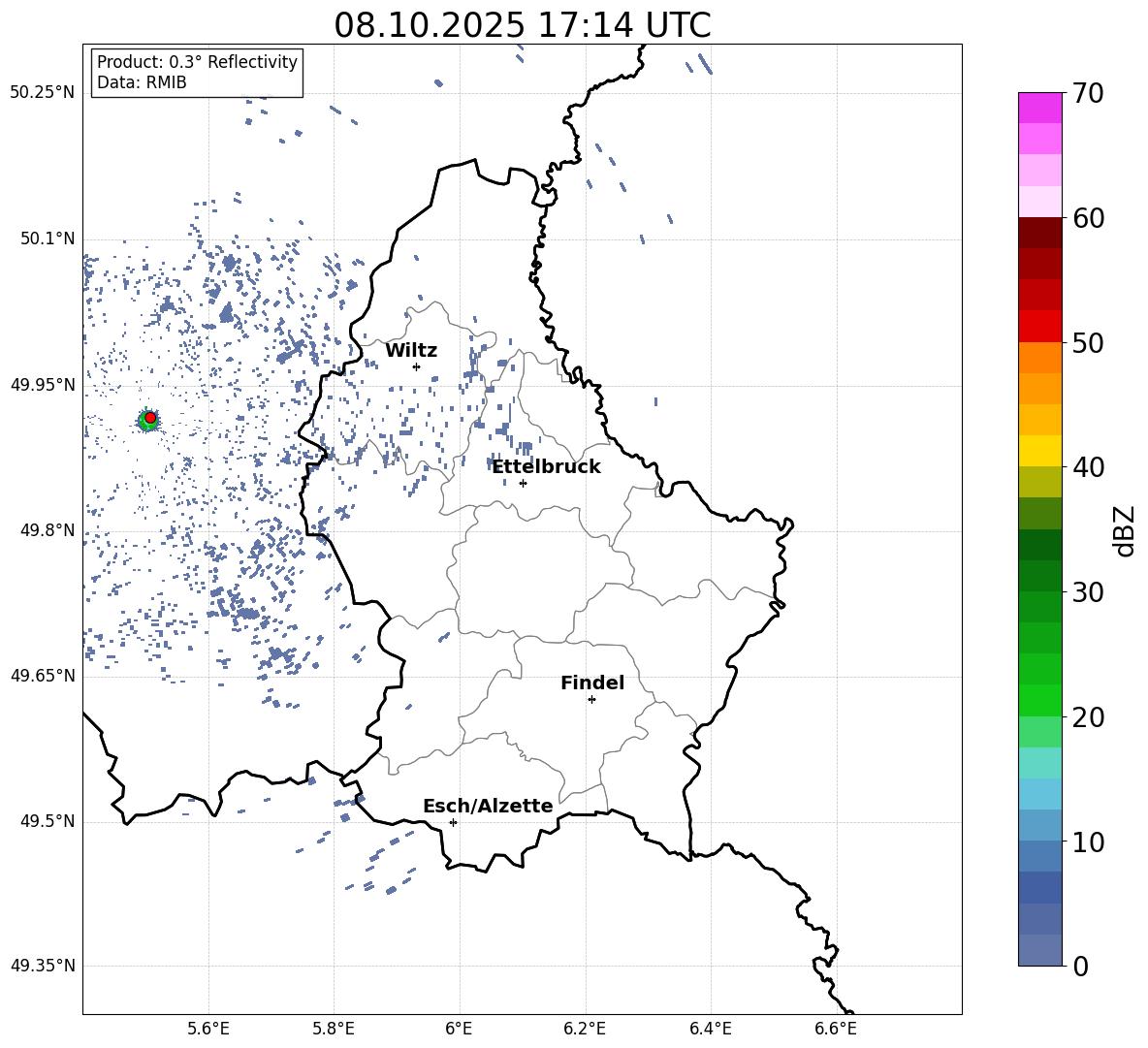The height and width of the screenshot is (1048, 1148).
Task: Click the bright red colorbar segment above 50
Action: [x=1039, y=327]
